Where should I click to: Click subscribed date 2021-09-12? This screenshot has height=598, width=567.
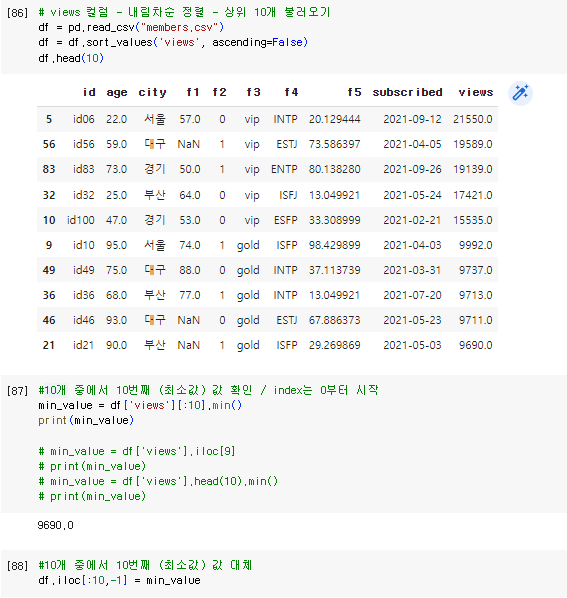[412, 119]
